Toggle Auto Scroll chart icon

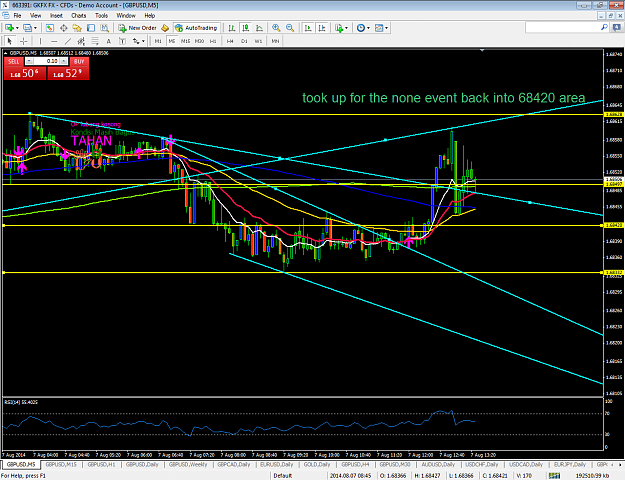click(308, 28)
